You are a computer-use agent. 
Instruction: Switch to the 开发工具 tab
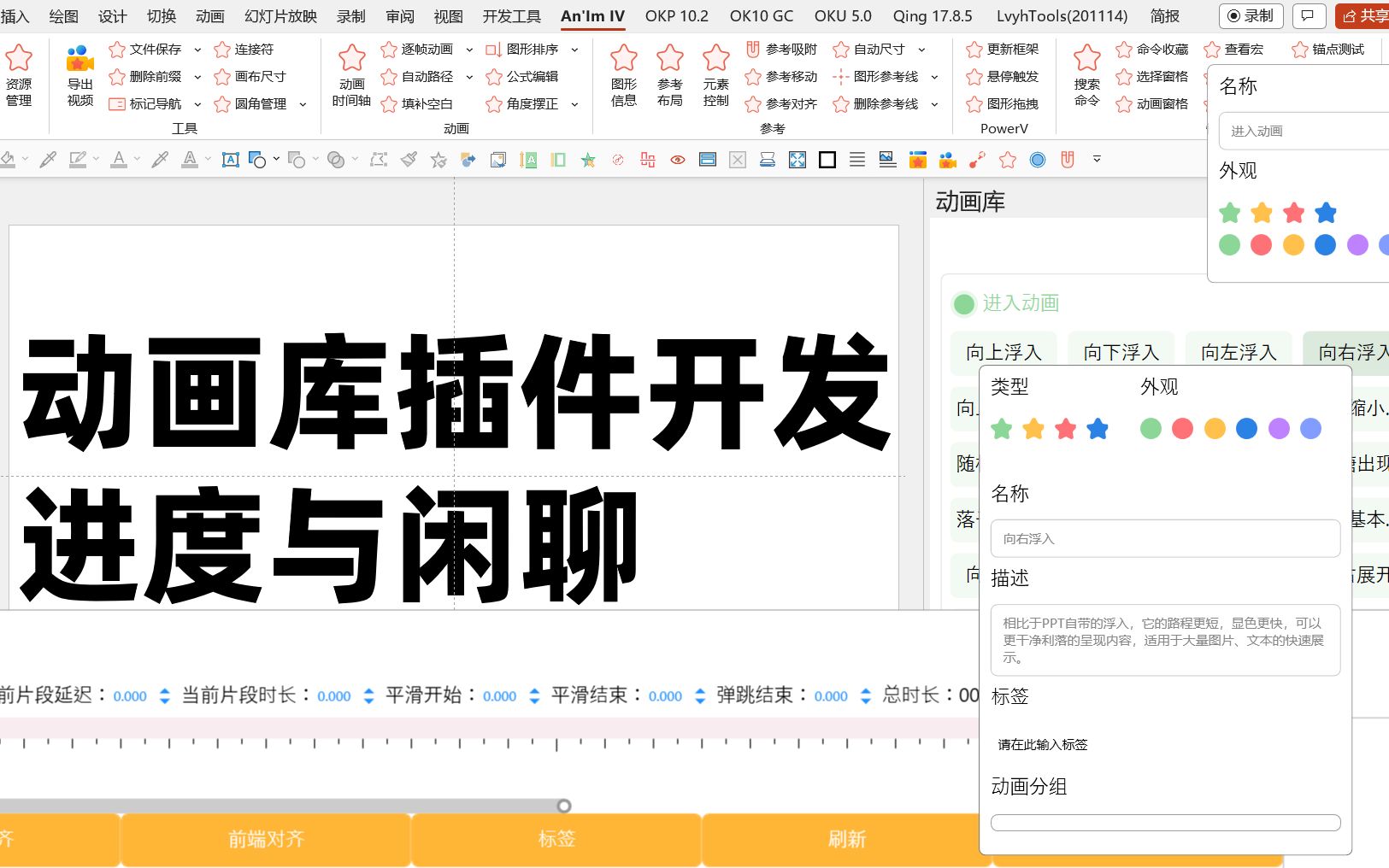pyautogui.click(x=511, y=16)
